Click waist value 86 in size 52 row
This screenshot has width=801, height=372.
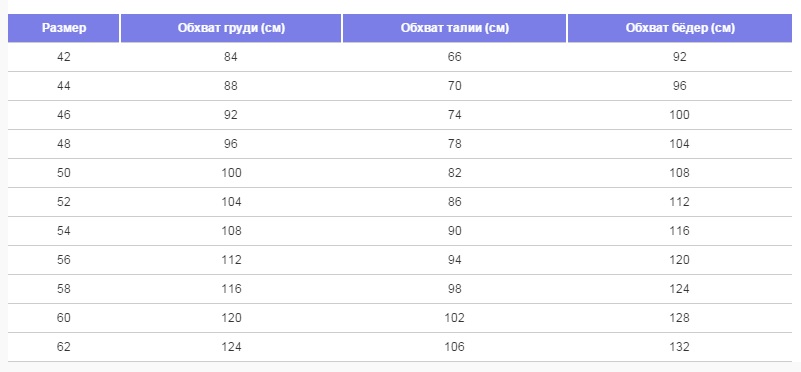(x=455, y=202)
